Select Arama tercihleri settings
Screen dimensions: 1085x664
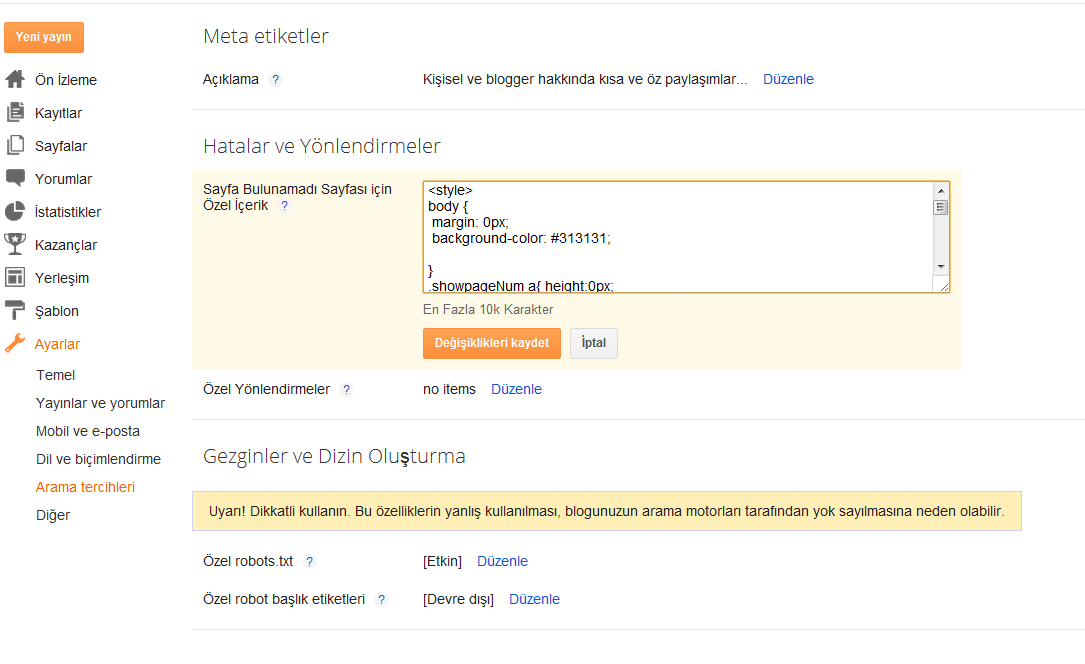tap(85, 488)
